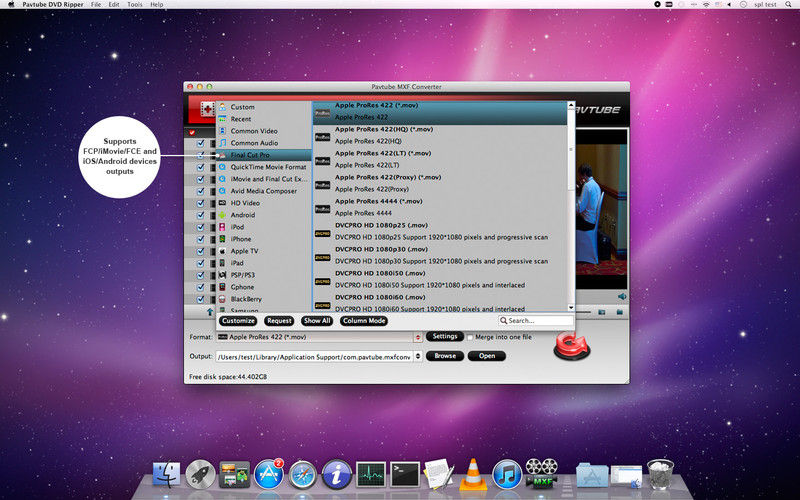Screen dimensions: 800x500
Task: Choose the Common Video category
Action: pos(264,131)
